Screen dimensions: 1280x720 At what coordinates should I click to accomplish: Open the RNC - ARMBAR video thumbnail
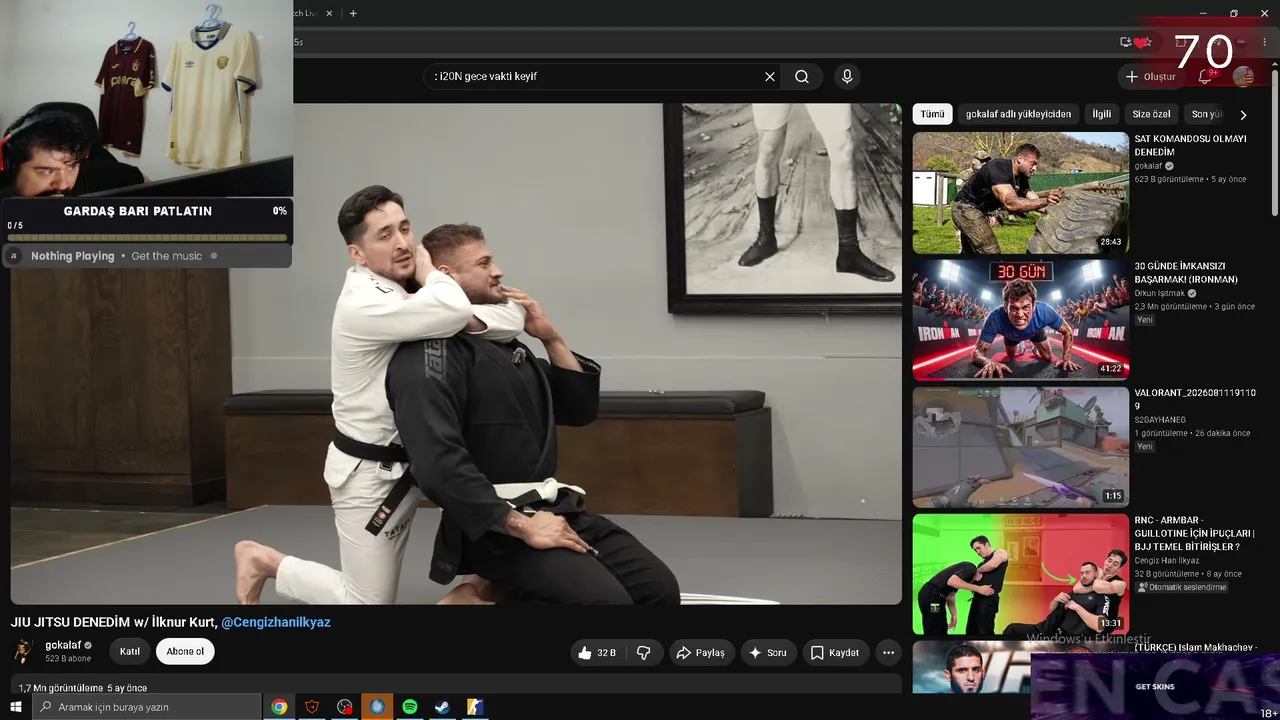[x=1020, y=574]
